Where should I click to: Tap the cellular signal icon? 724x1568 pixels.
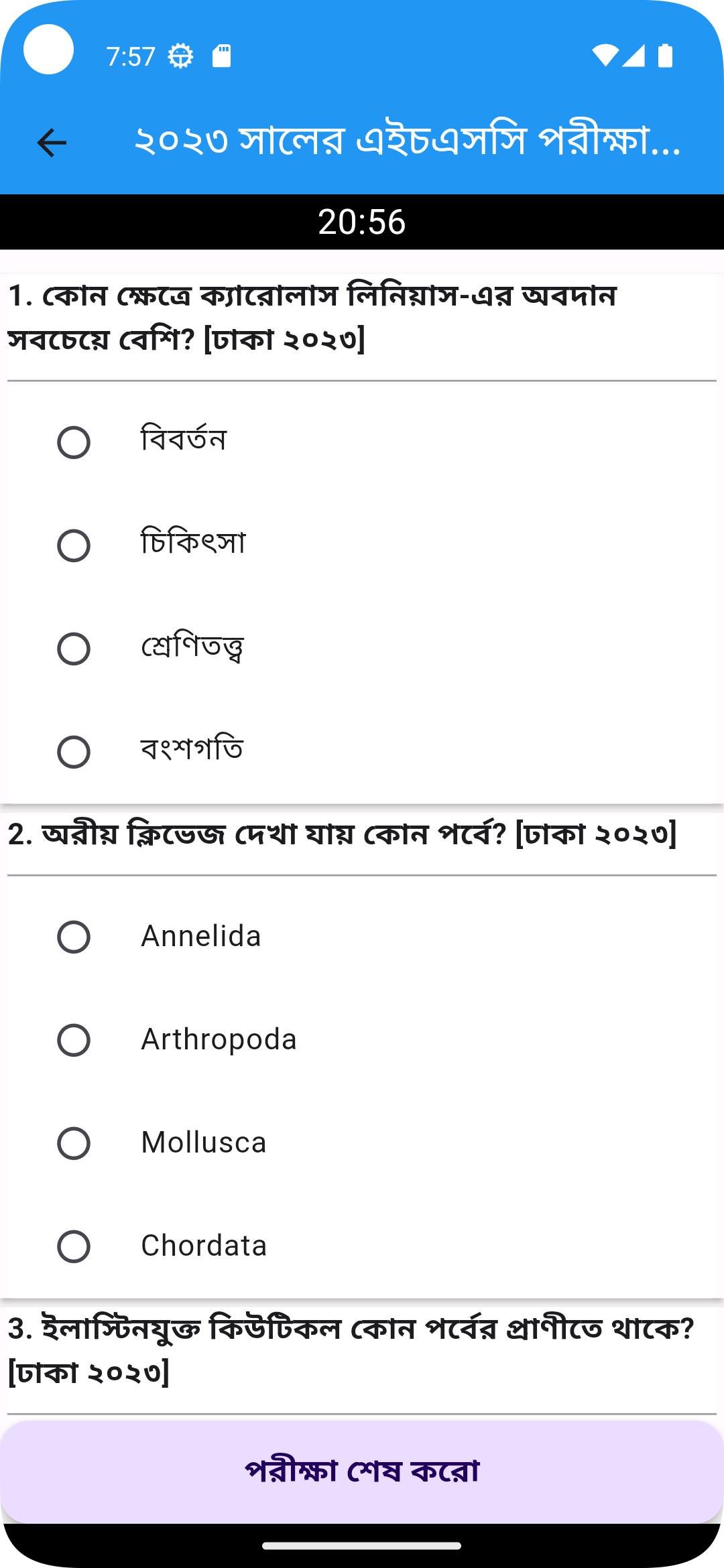[633, 56]
